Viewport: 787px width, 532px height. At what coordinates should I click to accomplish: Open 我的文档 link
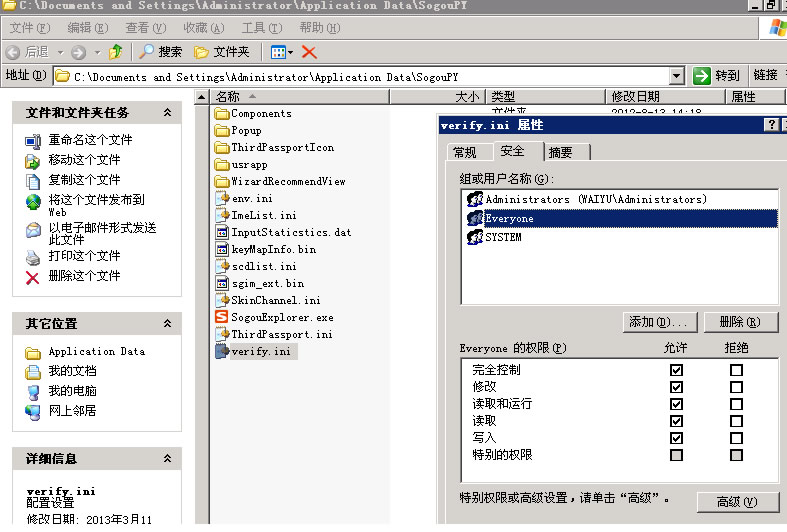[x=72, y=371]
